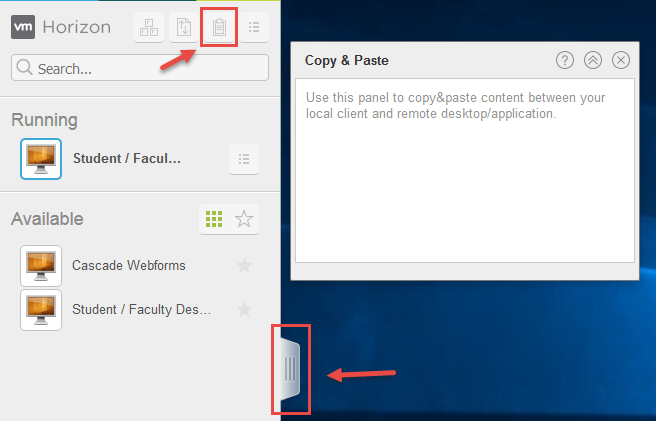Mark Cascade Webforms as favorite

(244, 265)
